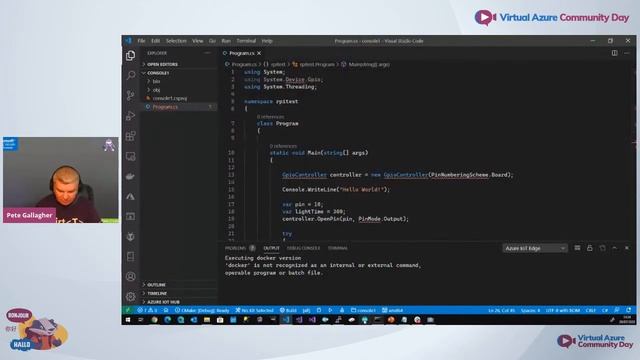Viewport: 640px width, 360px height.
Task: Open the View menu
Action: pyautogui.click(x=198, y=41)
